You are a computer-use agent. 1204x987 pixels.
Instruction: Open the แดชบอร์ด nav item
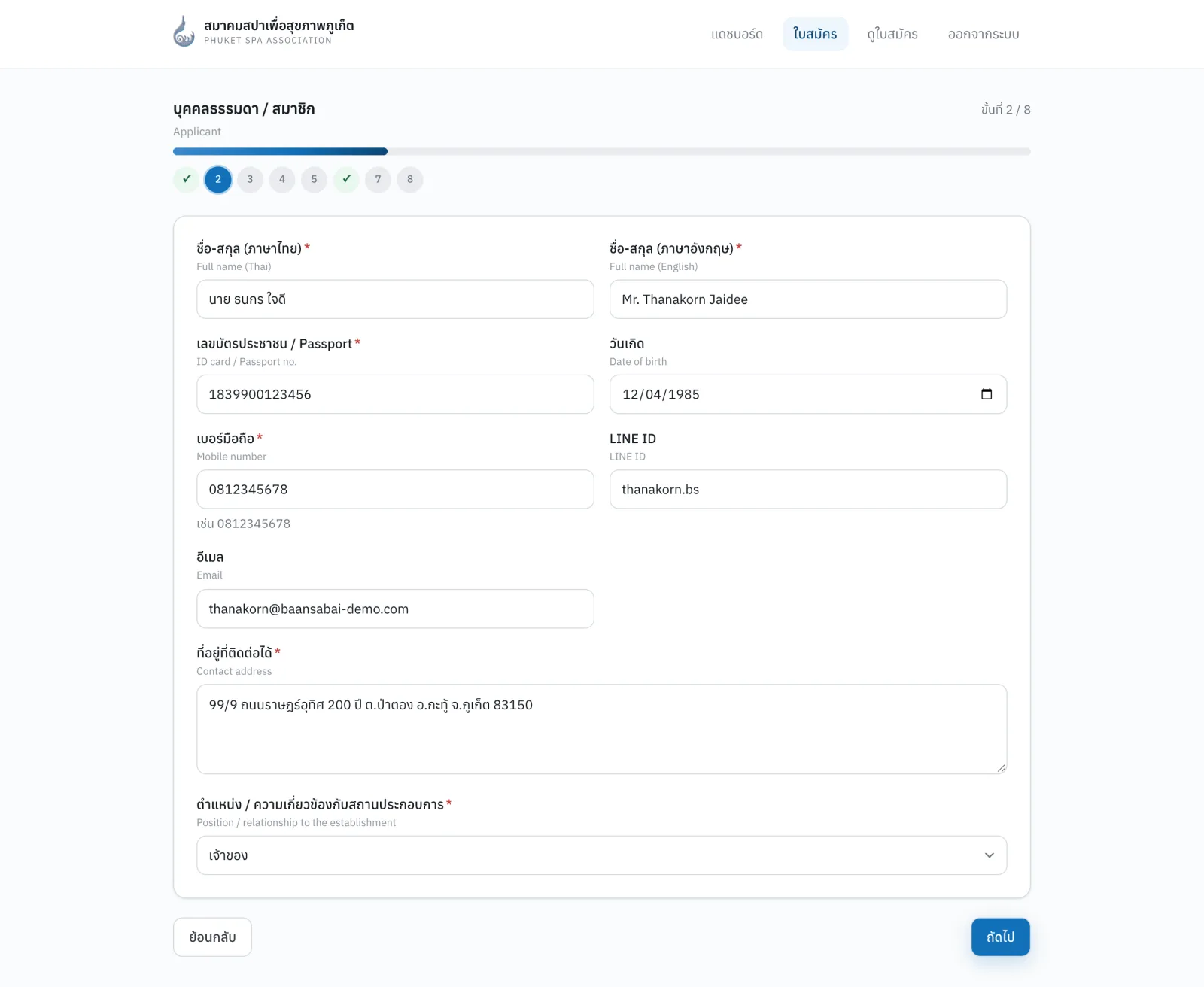click(737, 34)
